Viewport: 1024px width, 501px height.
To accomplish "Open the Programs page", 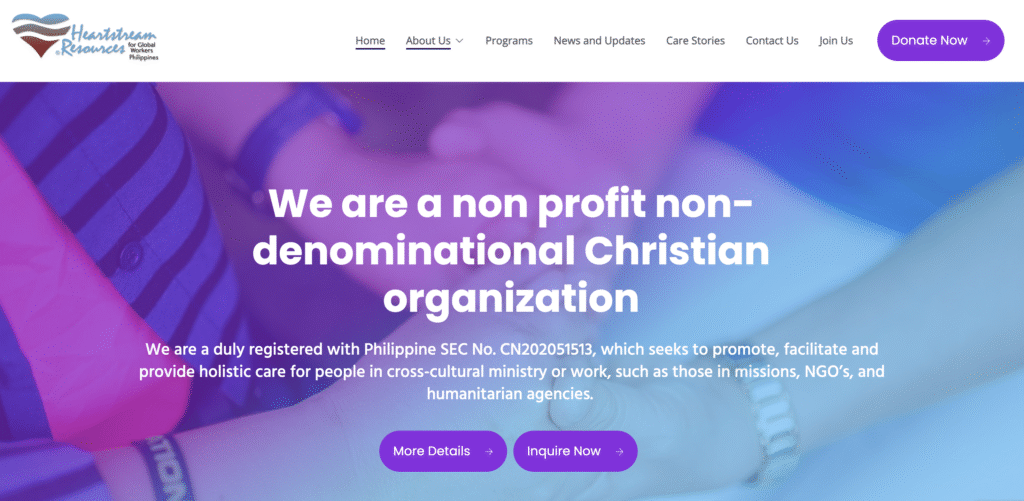I will (x=509, y=41).
